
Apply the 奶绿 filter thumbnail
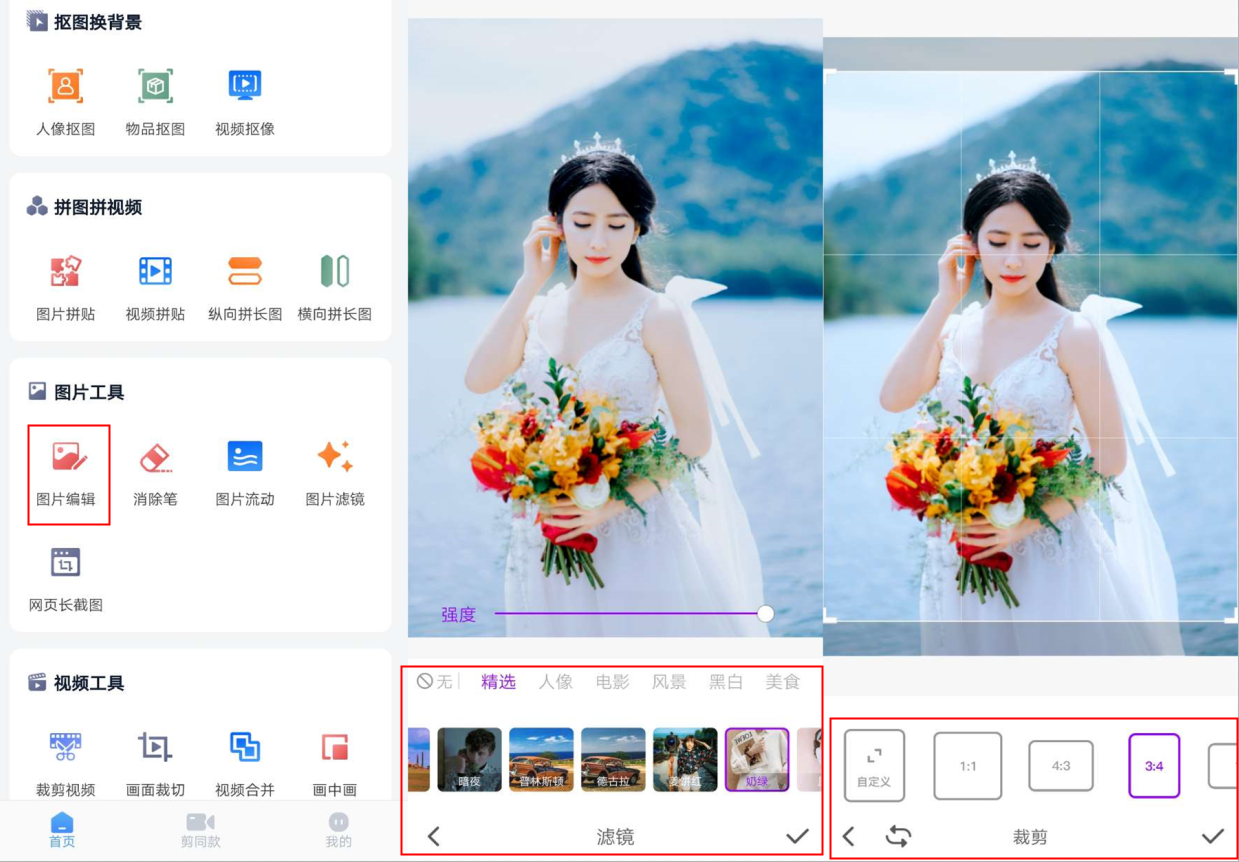point(756,760)
